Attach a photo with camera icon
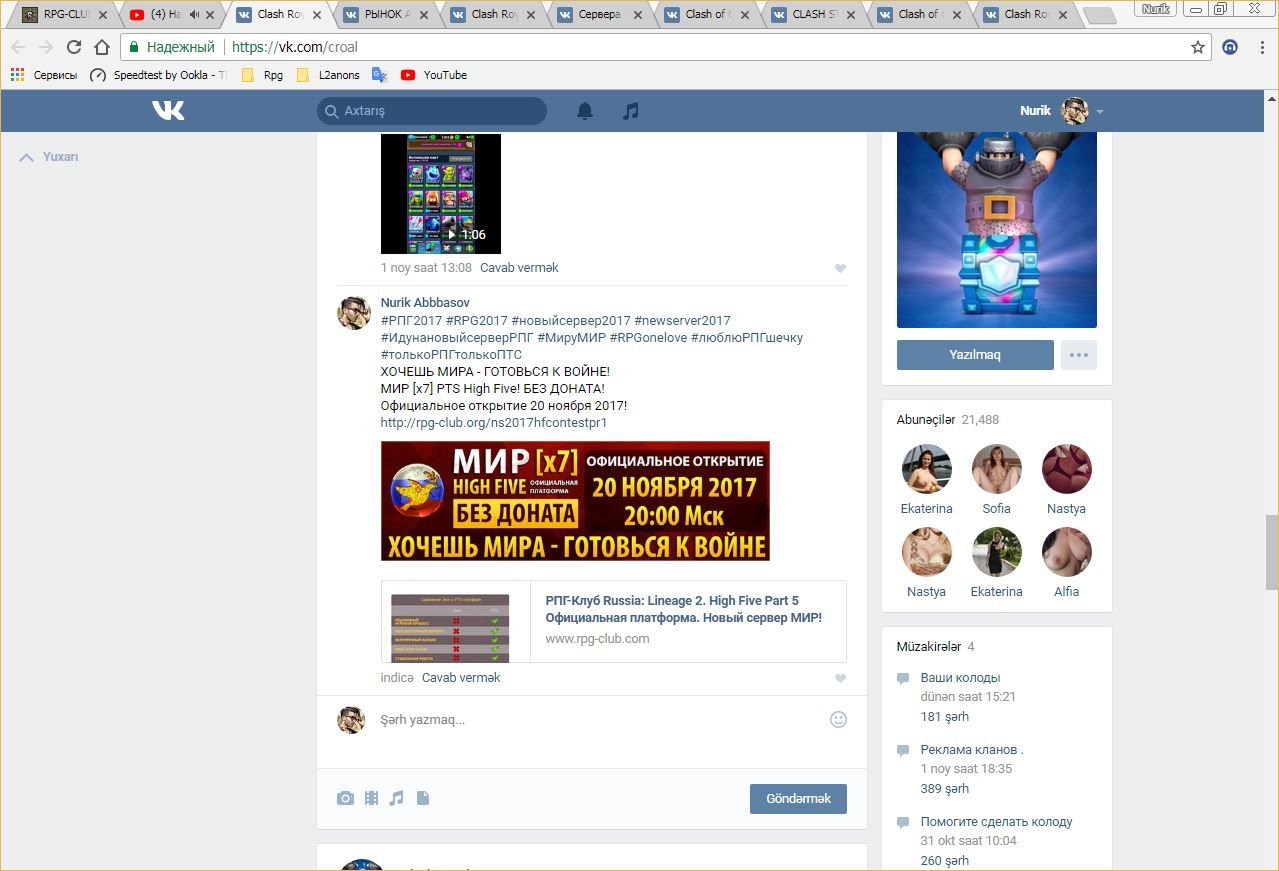Viewport: 1279px width, 871px height. click(x=345, y=798)
